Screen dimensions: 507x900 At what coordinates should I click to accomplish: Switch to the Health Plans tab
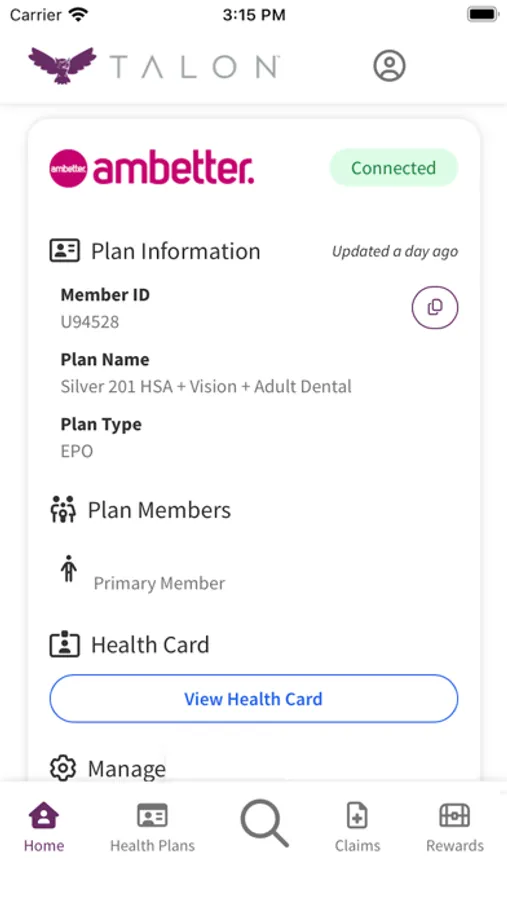[152, 827]
